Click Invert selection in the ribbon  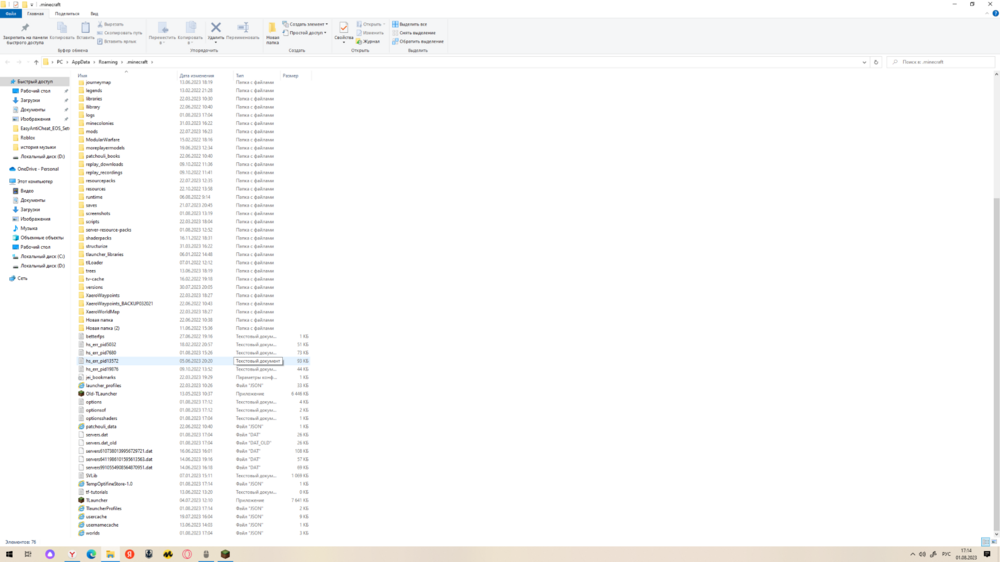418,41
